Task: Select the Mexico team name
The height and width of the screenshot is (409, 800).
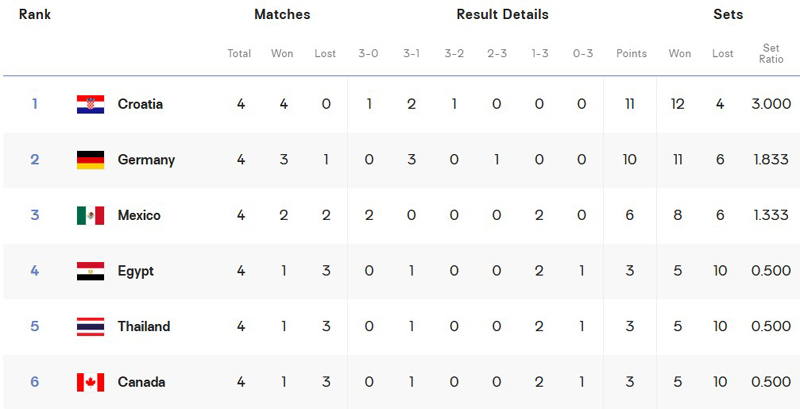Action: [139, 215]
